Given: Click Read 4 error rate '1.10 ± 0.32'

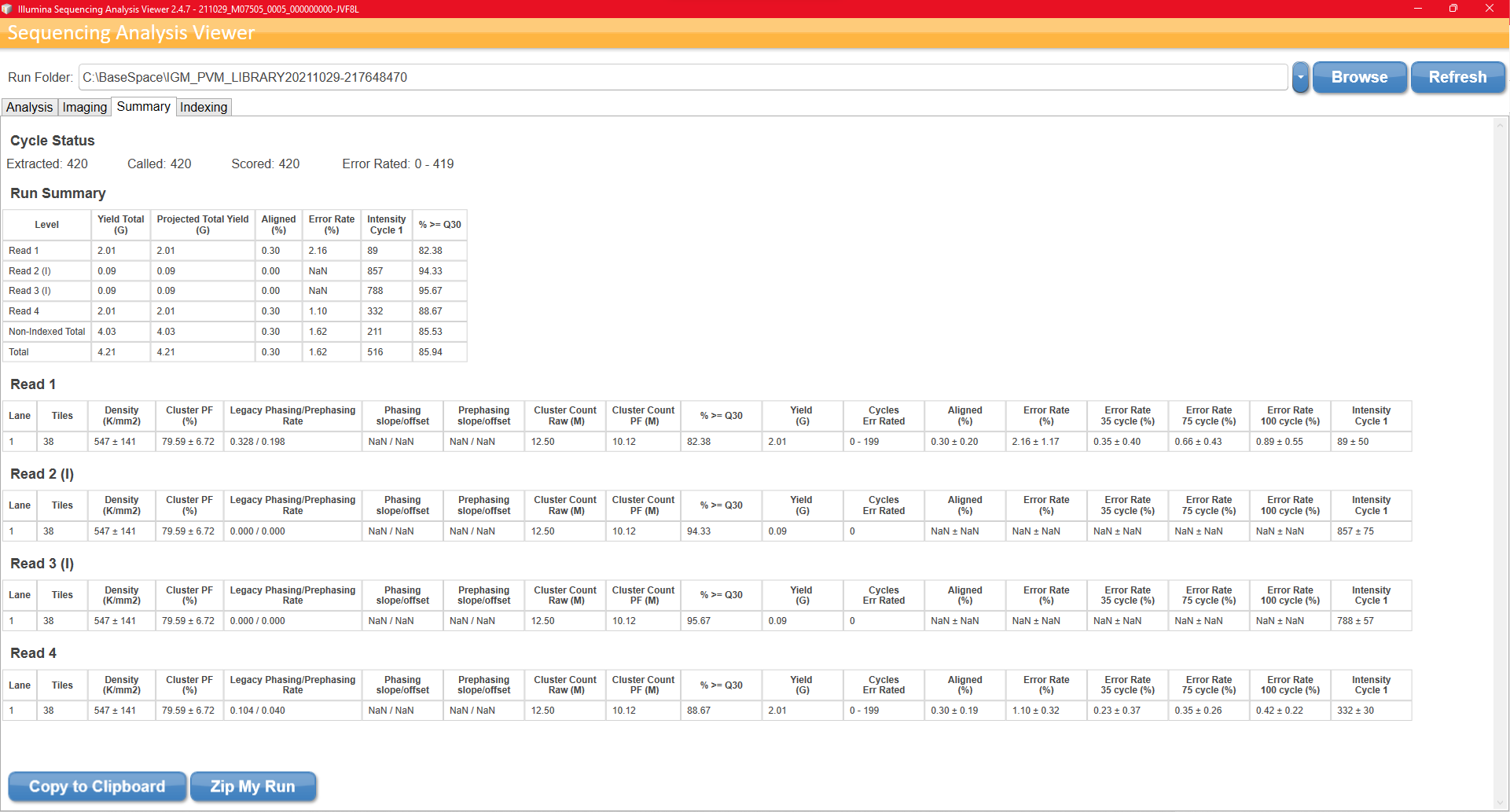Looking at the screenshot, I should point(1035,711).
